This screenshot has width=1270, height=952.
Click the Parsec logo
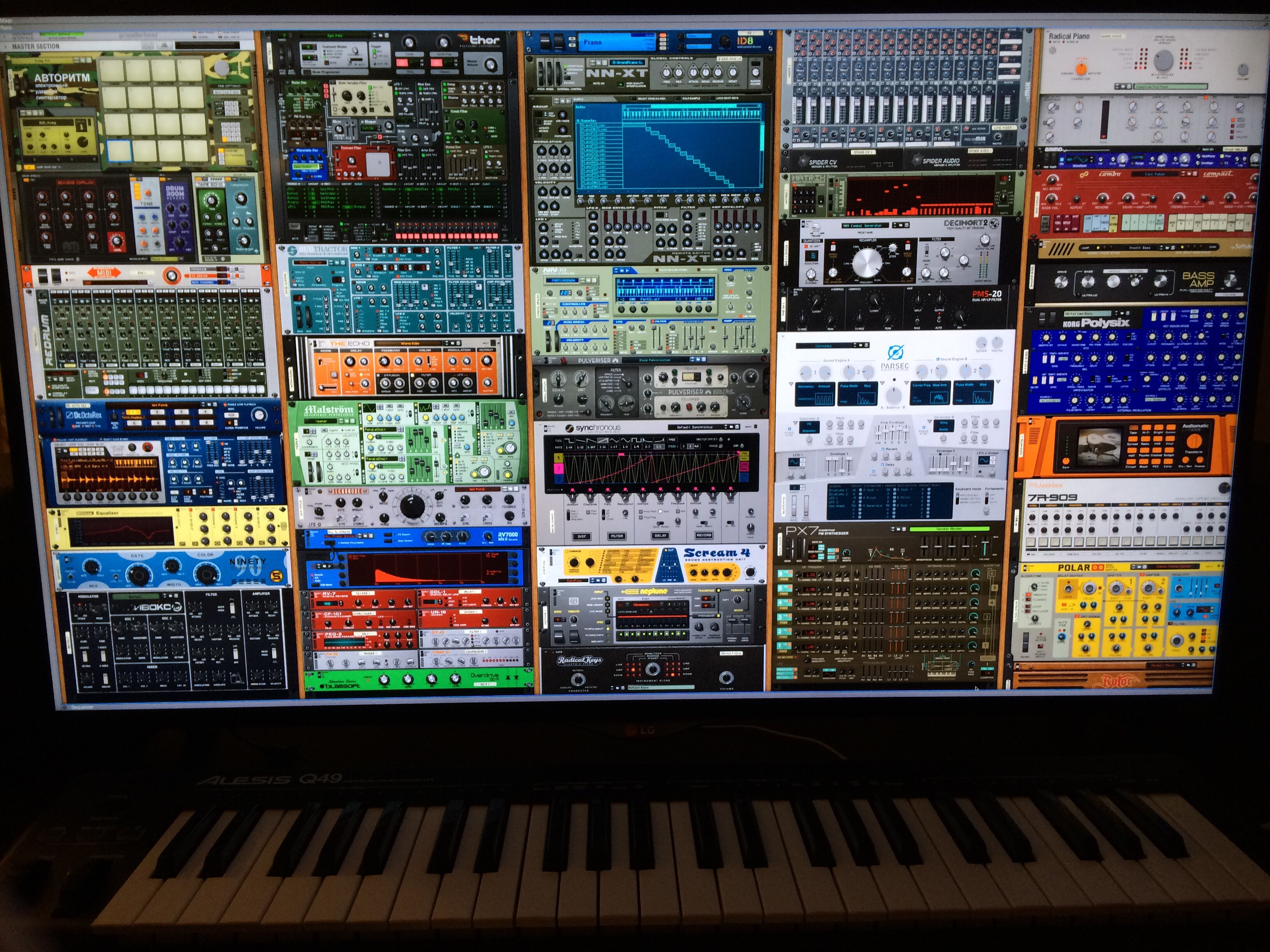(x=895, y=358)
